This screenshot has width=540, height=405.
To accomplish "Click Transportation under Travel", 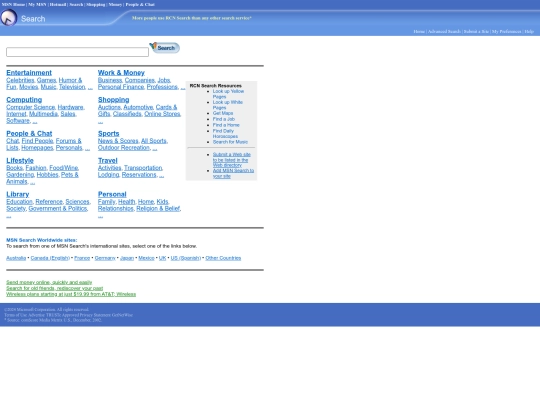I will (143, 168).
